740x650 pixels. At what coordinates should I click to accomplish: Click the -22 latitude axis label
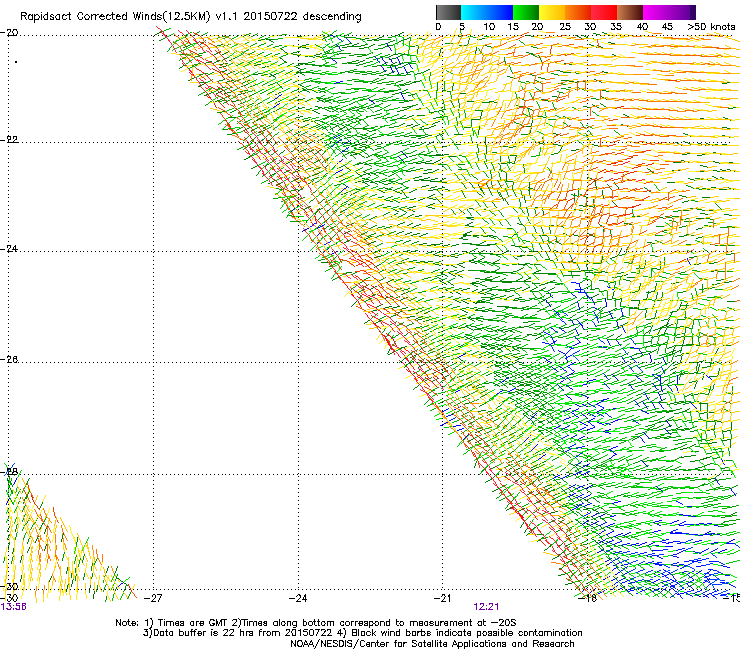(x=9, y=139)
